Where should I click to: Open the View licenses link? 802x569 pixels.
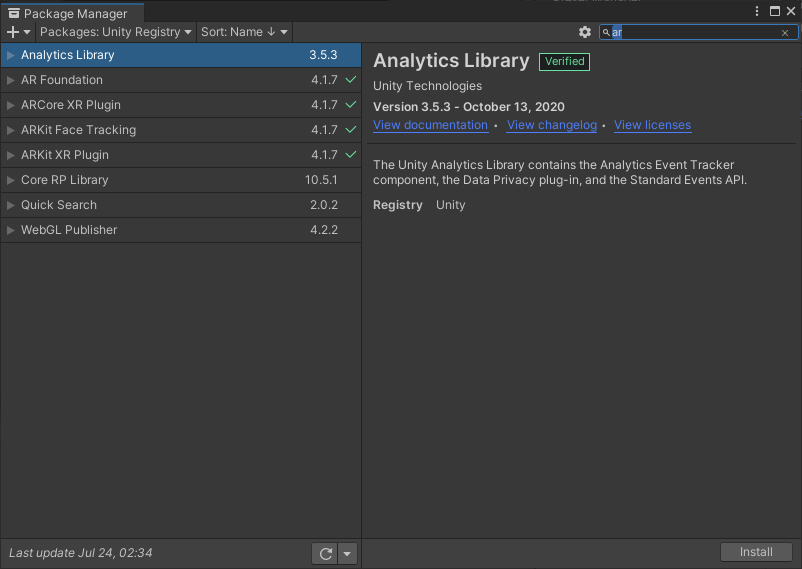(x=652, y=125)
